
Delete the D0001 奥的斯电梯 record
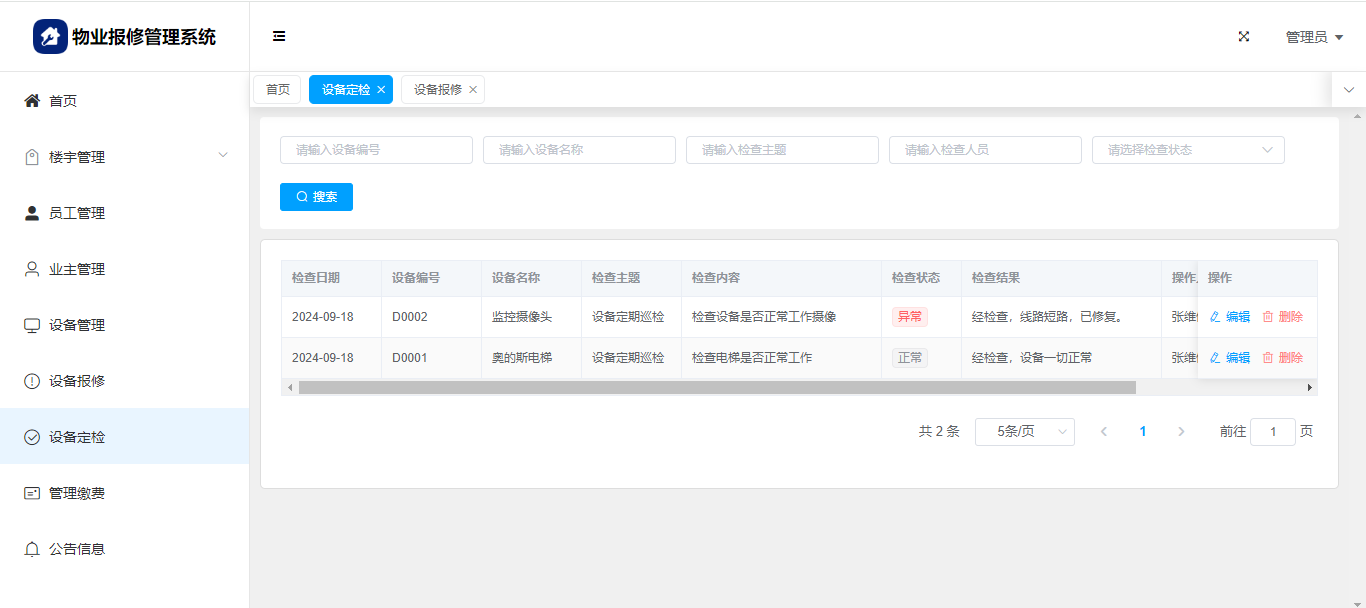pos(1283,358)
